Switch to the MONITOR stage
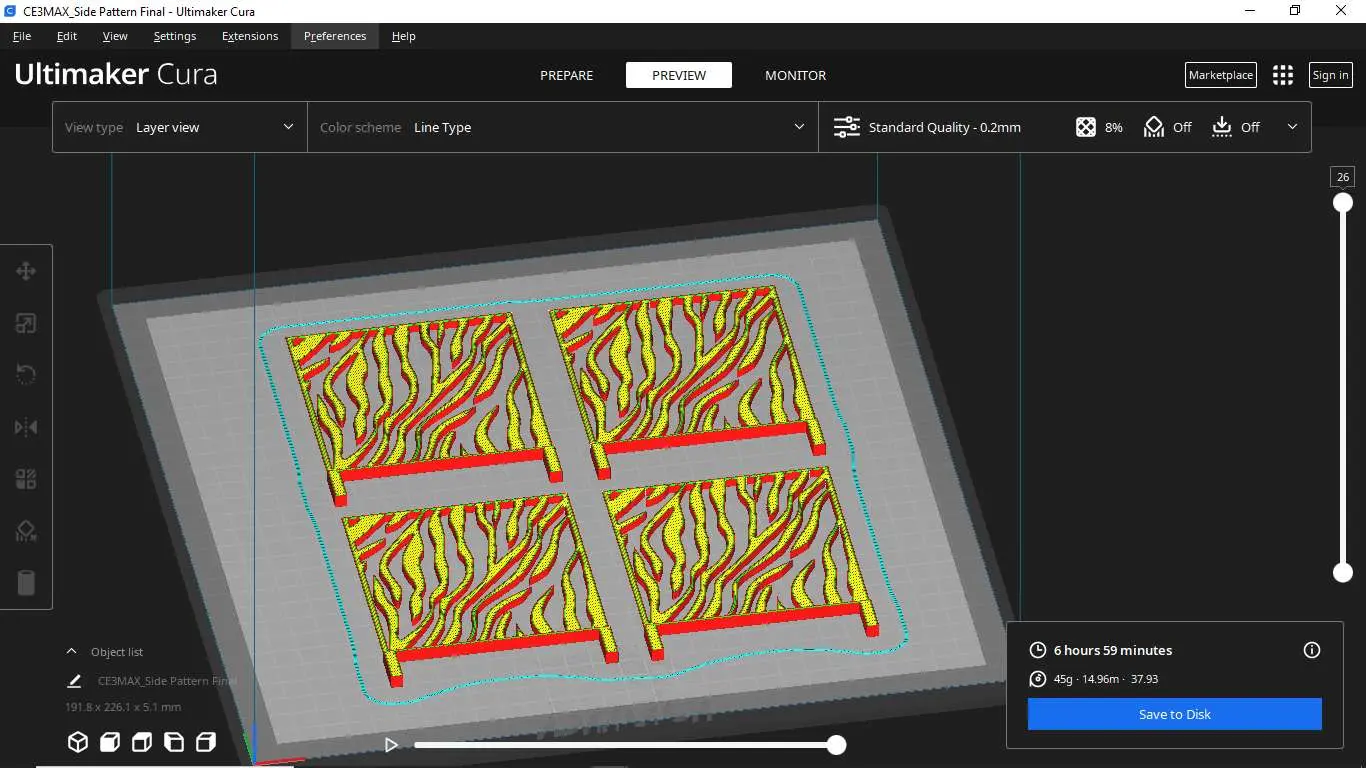1366x768 pixels. [x=796, y=75]
